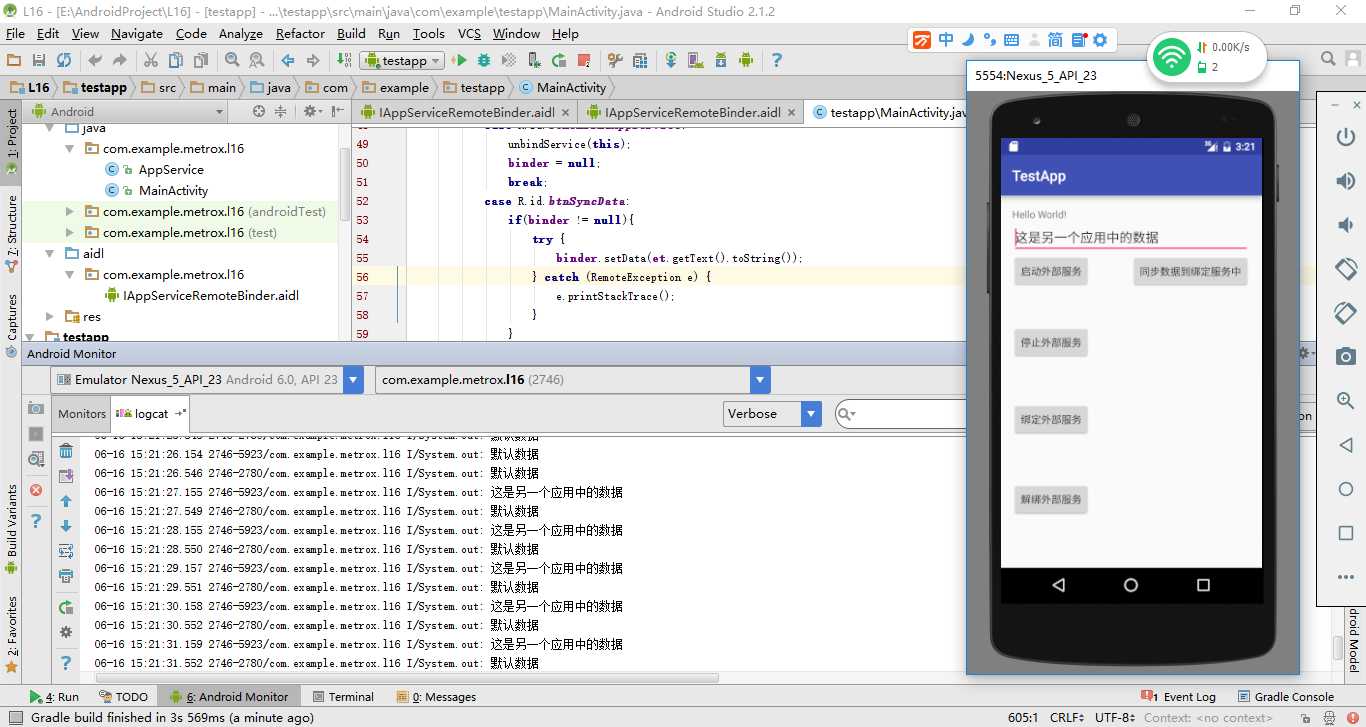Clear logcat with the trash icon
1366x727 pixels.
point(66,451)
